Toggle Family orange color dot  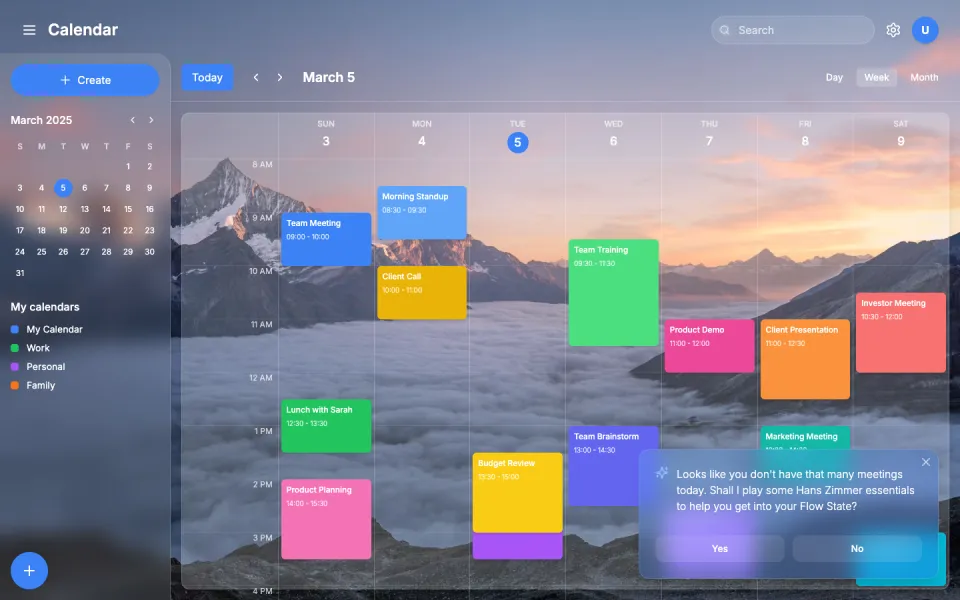click(15, 385)
